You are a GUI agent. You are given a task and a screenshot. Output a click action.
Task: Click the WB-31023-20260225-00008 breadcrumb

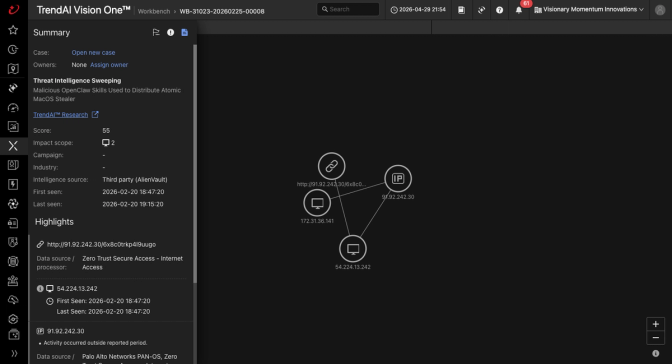[222, 12]
